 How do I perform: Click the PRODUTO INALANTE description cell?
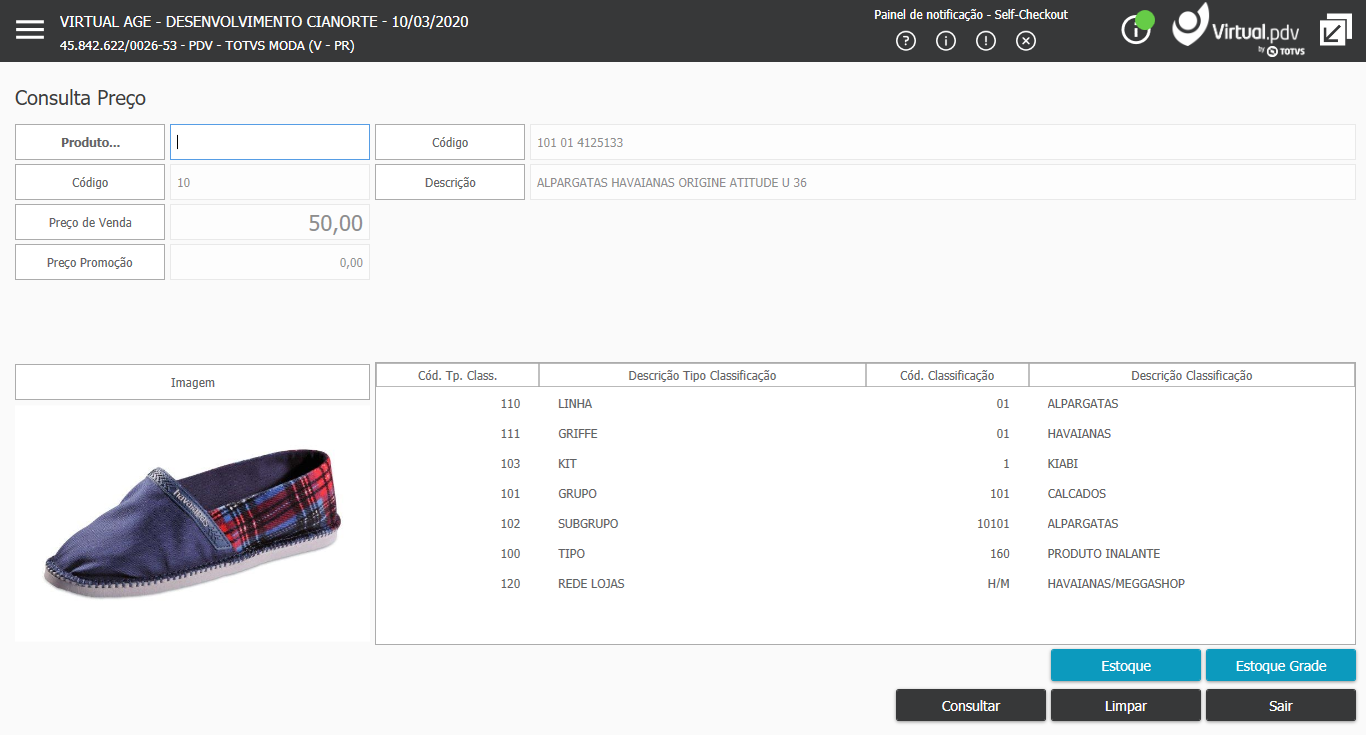pyautogui.click(x=1104, y=554)
